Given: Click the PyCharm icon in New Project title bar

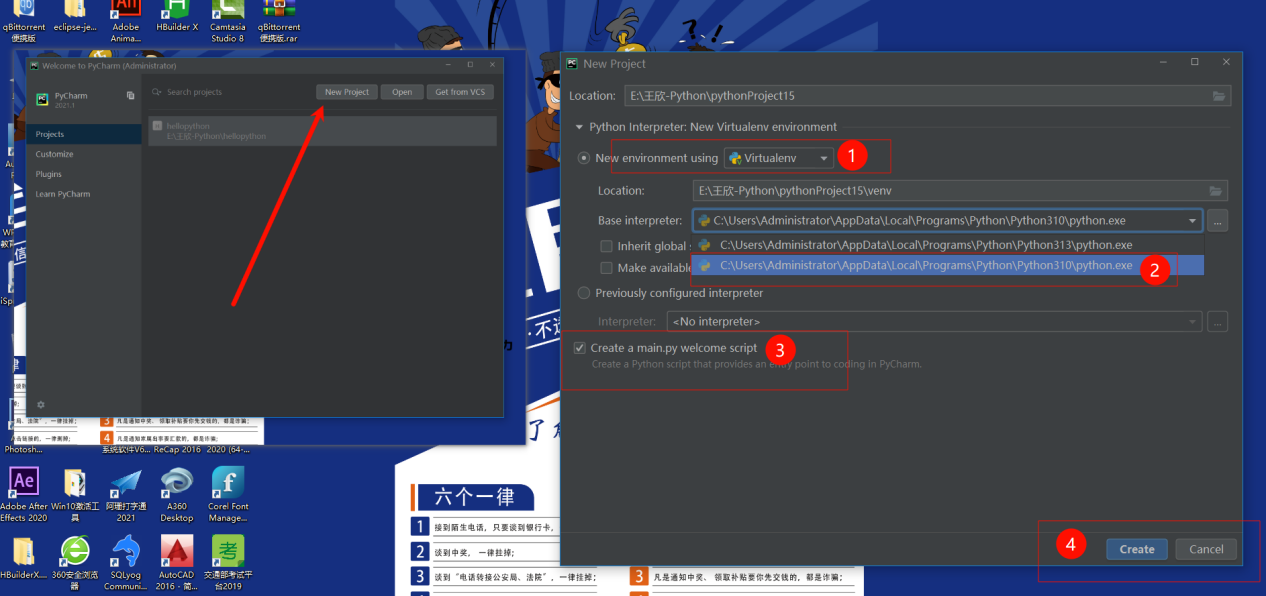Looking at the screenshot, I should [x=572, y=63].
